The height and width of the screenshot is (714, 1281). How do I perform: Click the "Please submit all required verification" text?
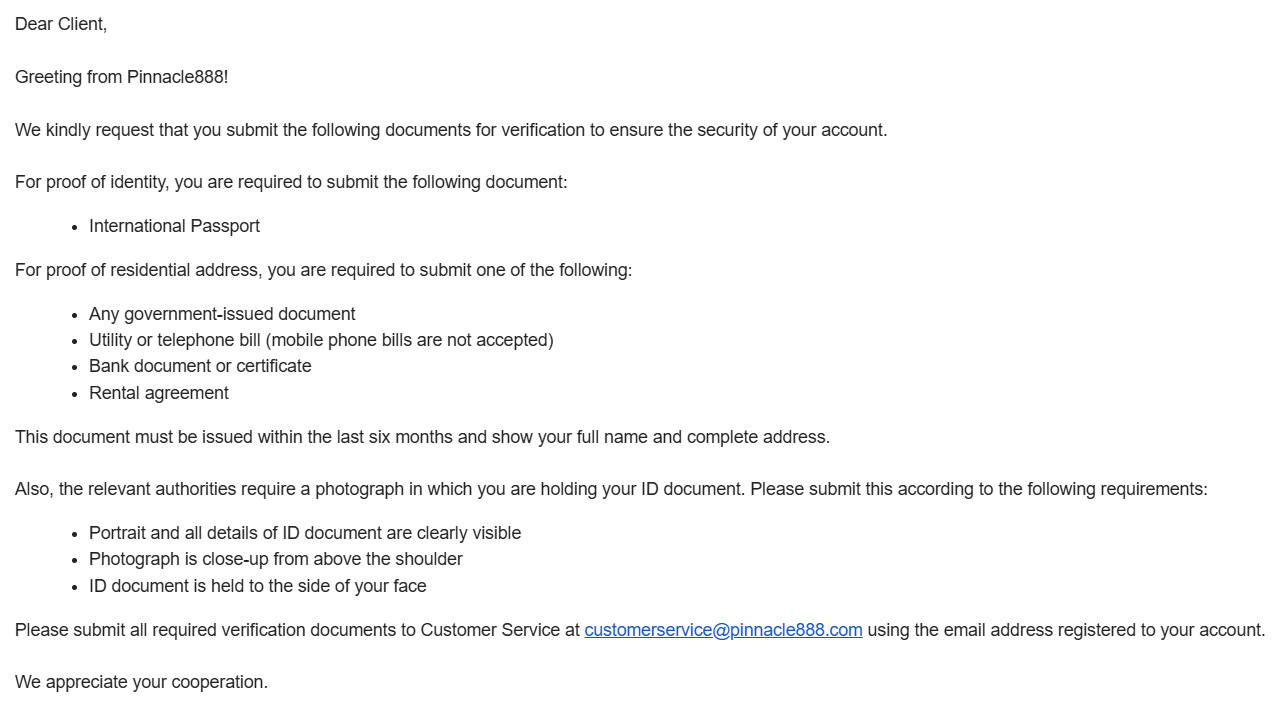pos(297,630)
